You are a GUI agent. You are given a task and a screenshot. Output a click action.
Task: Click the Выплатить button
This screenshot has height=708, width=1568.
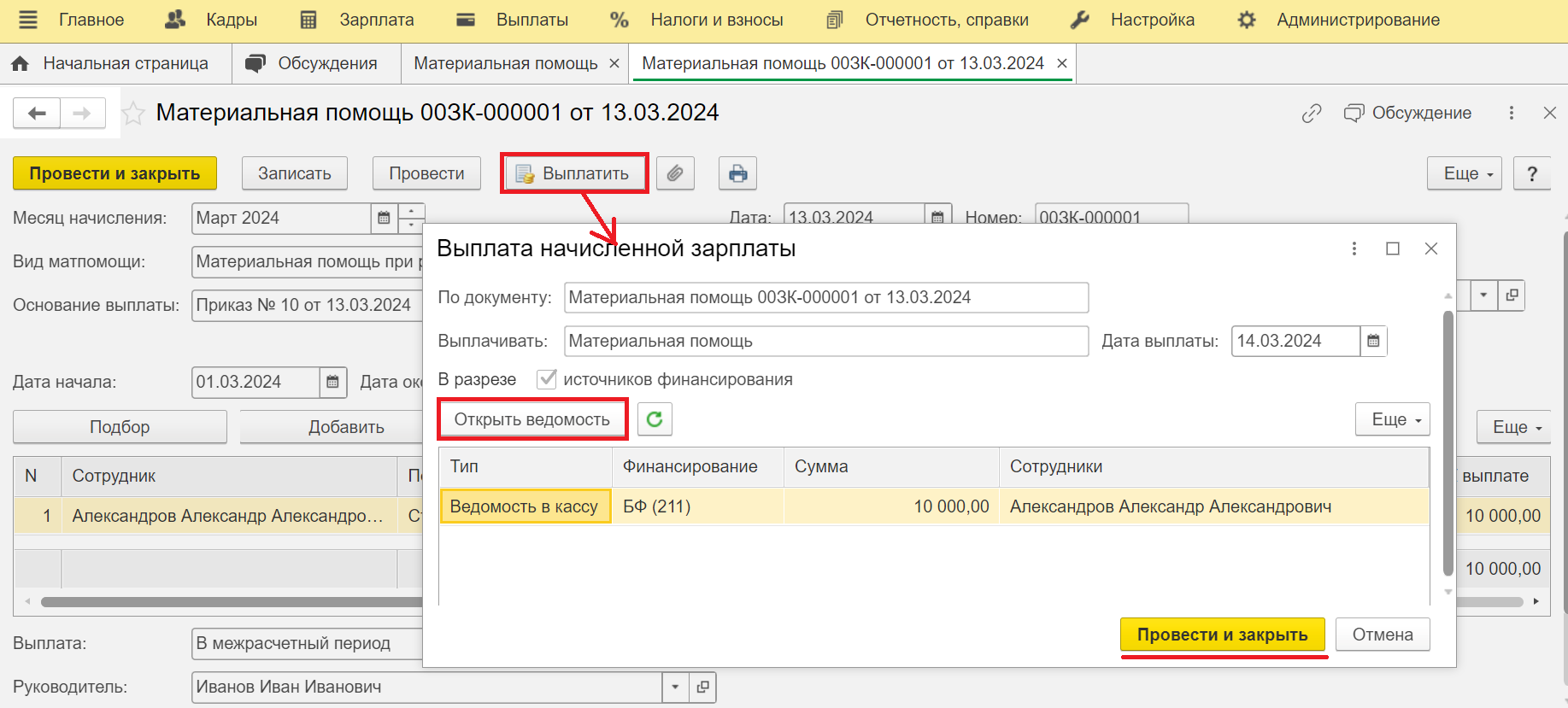pos(574,173)
